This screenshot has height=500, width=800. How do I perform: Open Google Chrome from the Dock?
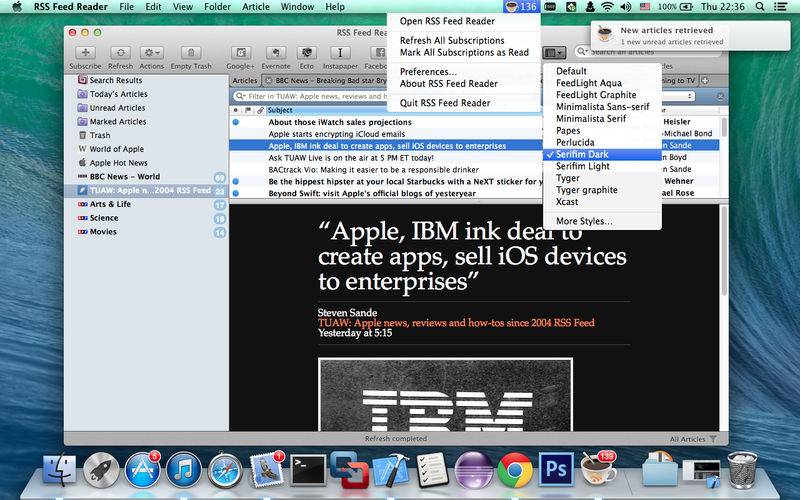[515, 469]
